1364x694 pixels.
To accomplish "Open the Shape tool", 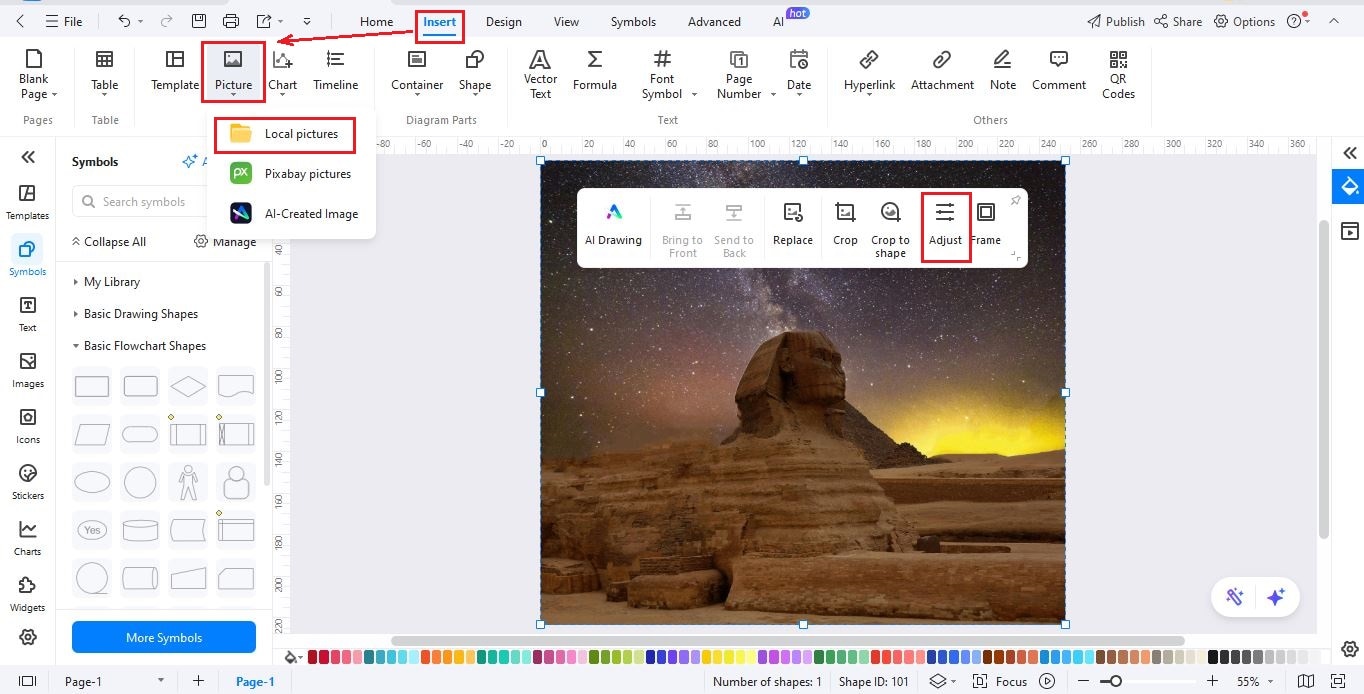I will (474, 72).
